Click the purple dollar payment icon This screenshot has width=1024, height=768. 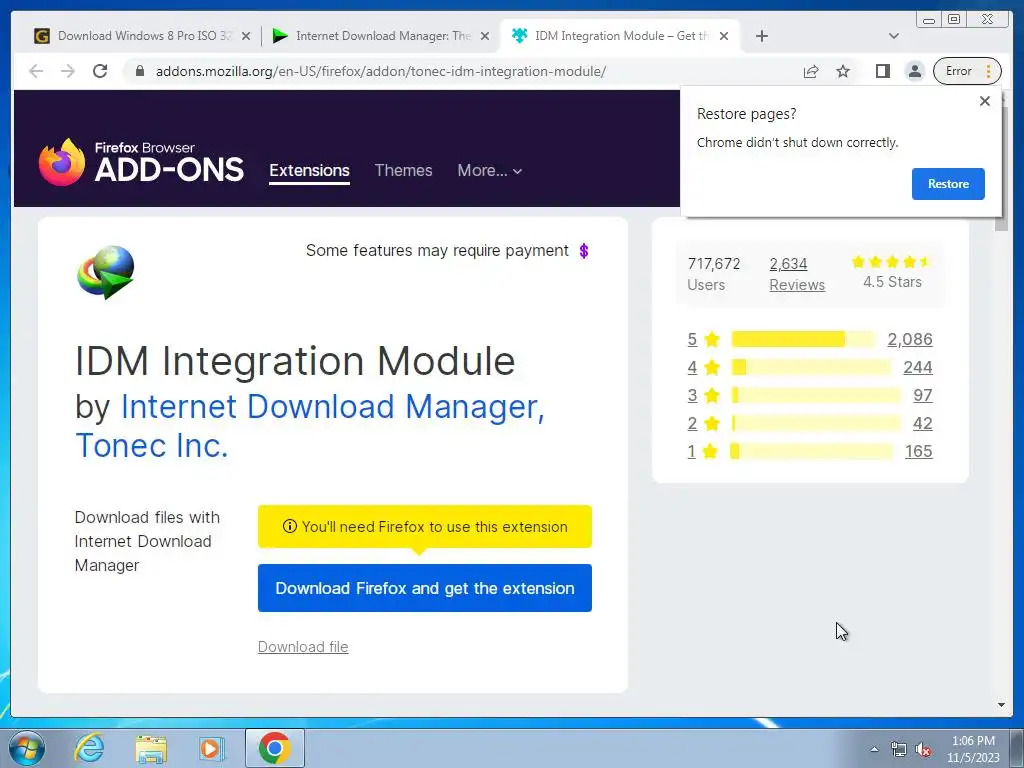(x=584, y=251)
